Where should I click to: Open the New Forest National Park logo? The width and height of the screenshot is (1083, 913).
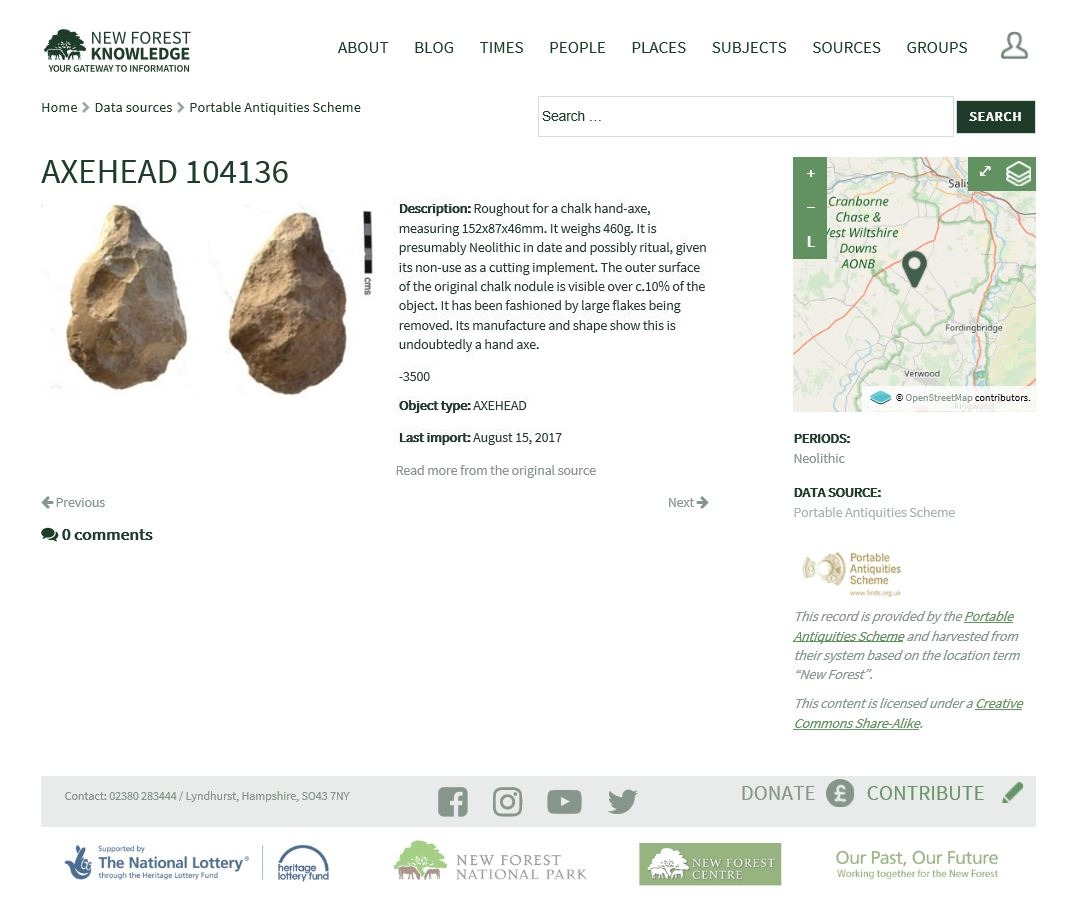click(490, 861)
